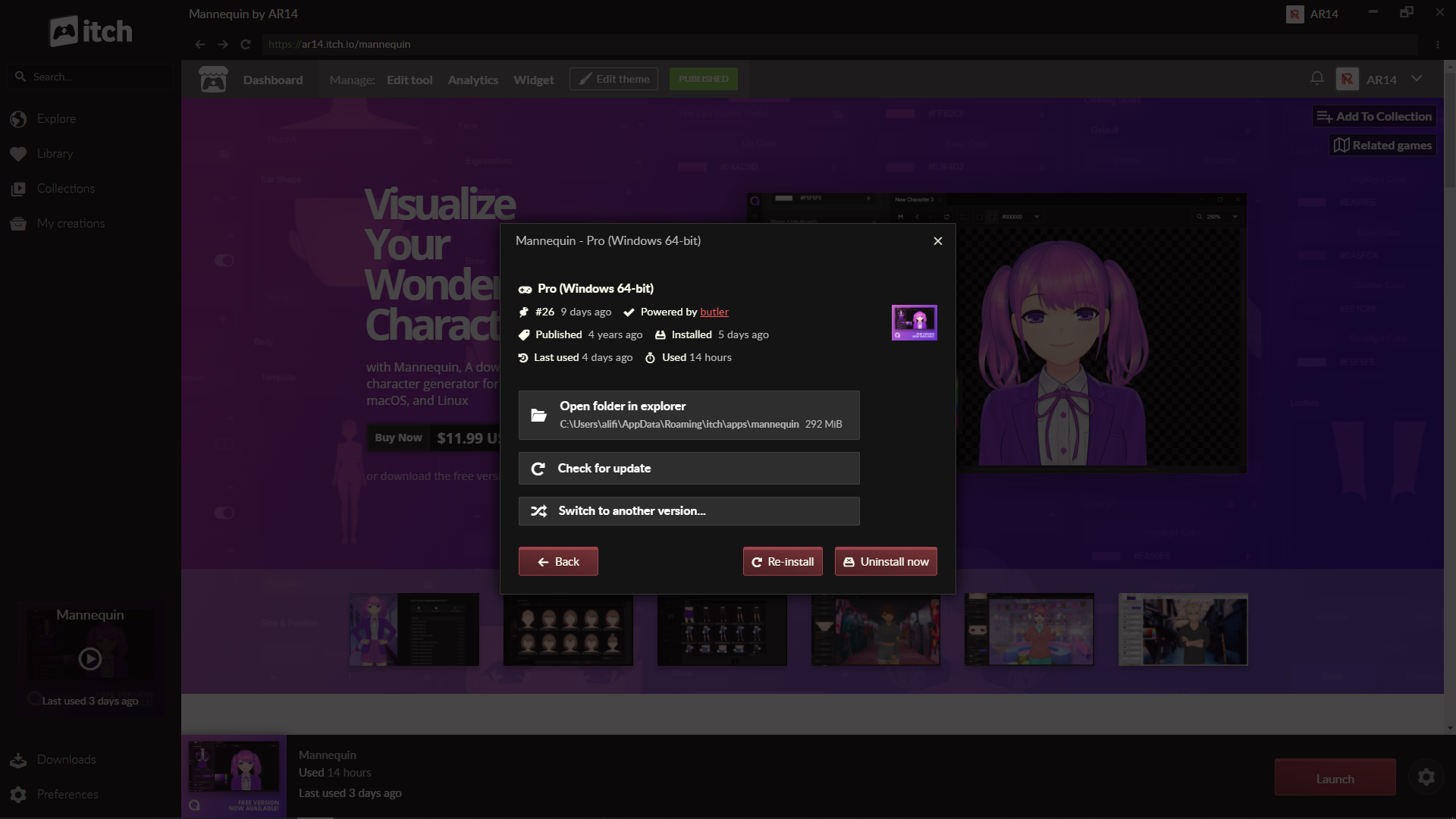Click Buy Now button
The image size is (1456, 819).
click(398, 438)
